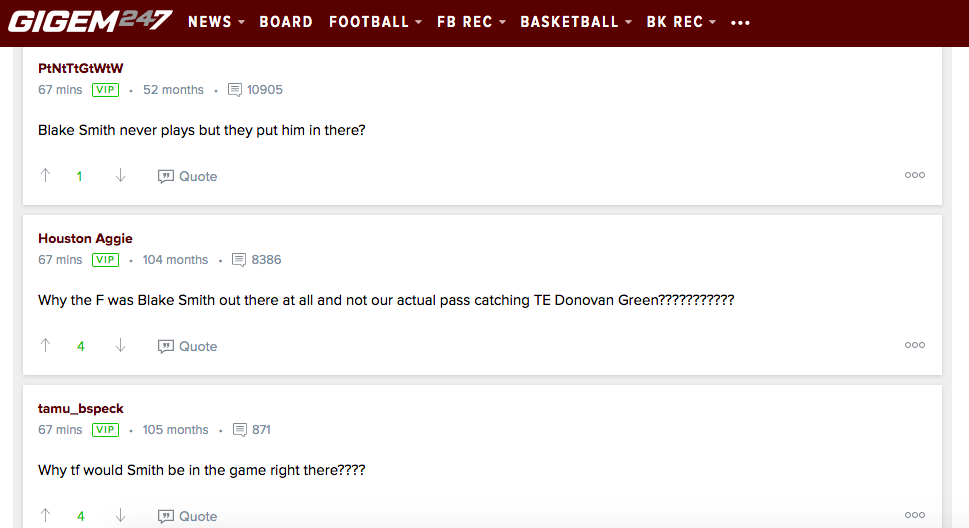This screenshot has width=969, height=528.
Task: Click the GIGEM247 site logo
Action: 90,21
